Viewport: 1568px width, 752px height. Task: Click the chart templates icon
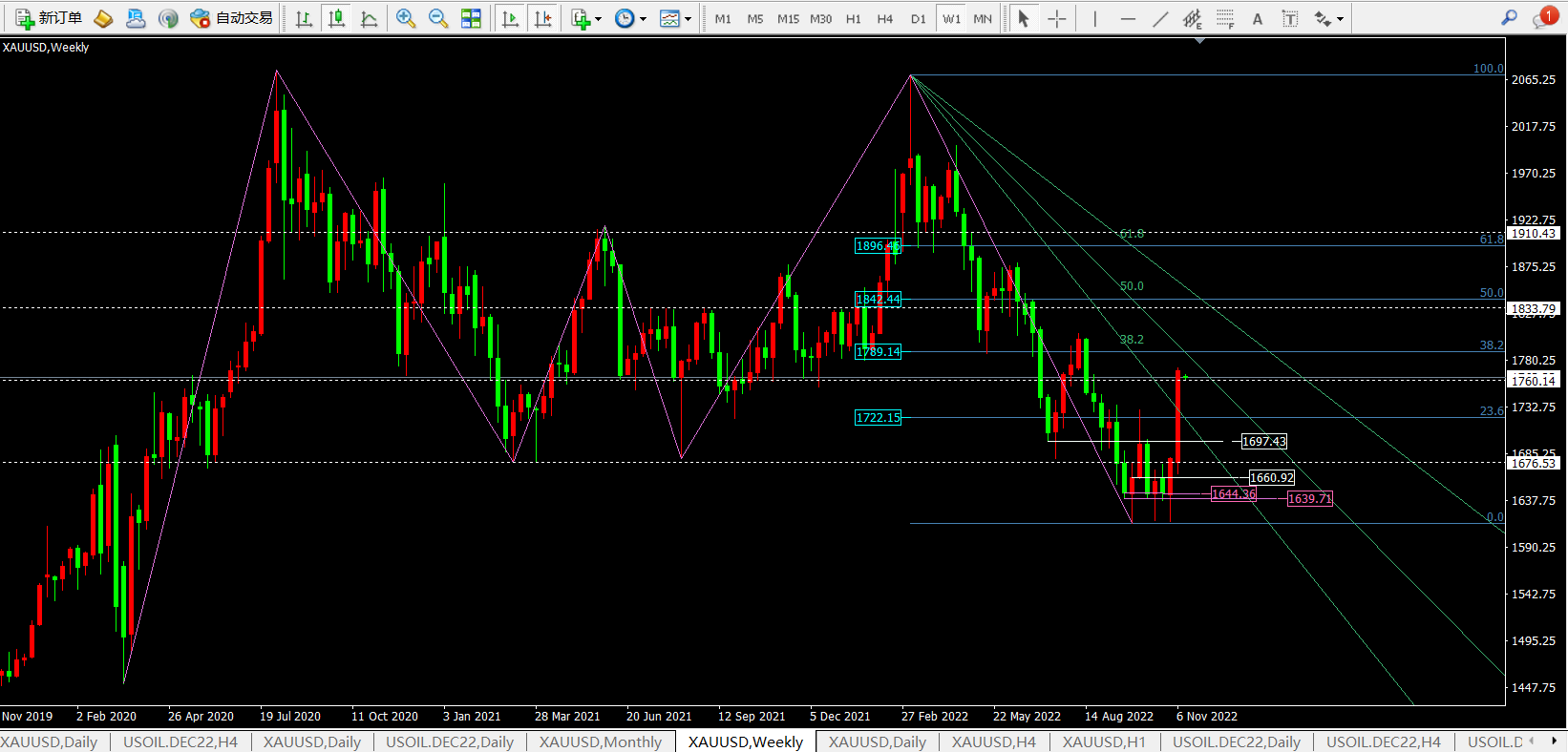tap(670, 18)
